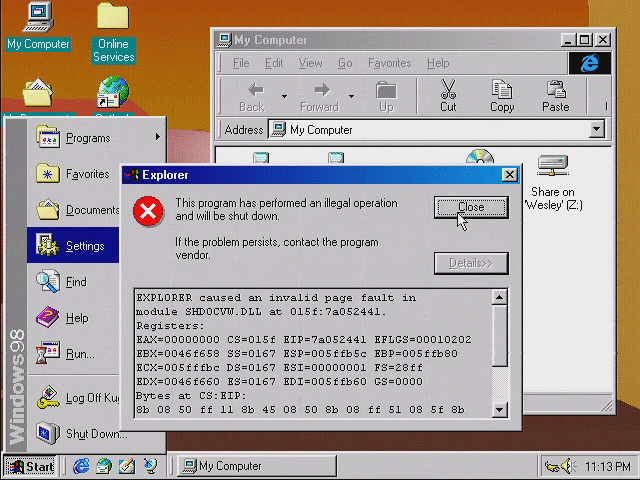This screenshot has height=480, width=640.
Task: Choose Run... in Start menu
Action: pos(73,353)
